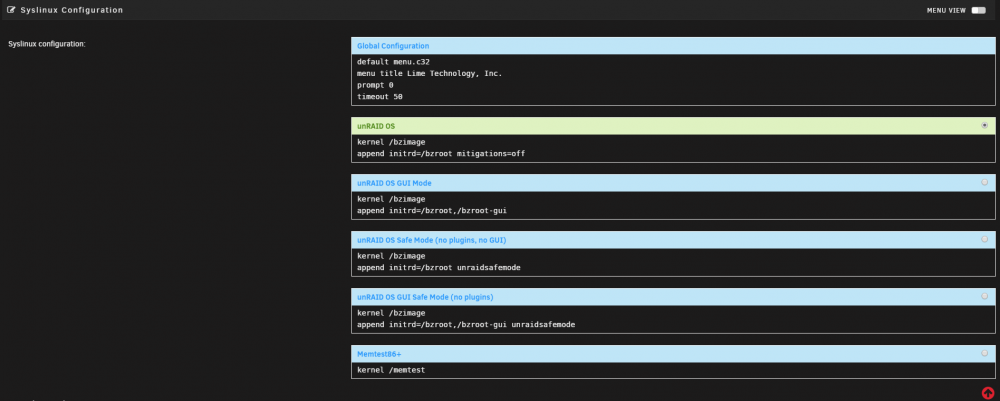Click the unRAID OS green header bar
This screenshot has width=1000, height=401.
click(x=673, y=126)
